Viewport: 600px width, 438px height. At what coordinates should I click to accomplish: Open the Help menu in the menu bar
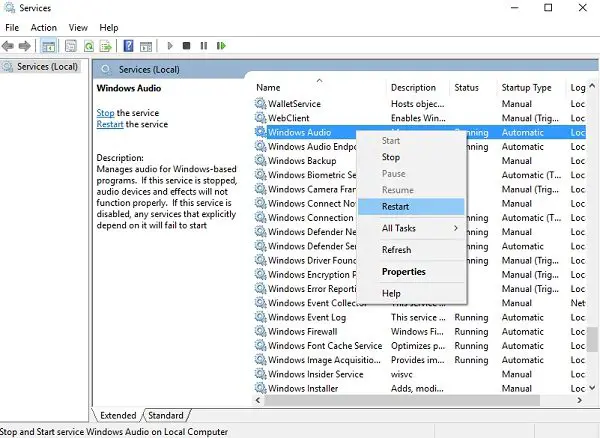pyautogui.click(x=109, y=28)
